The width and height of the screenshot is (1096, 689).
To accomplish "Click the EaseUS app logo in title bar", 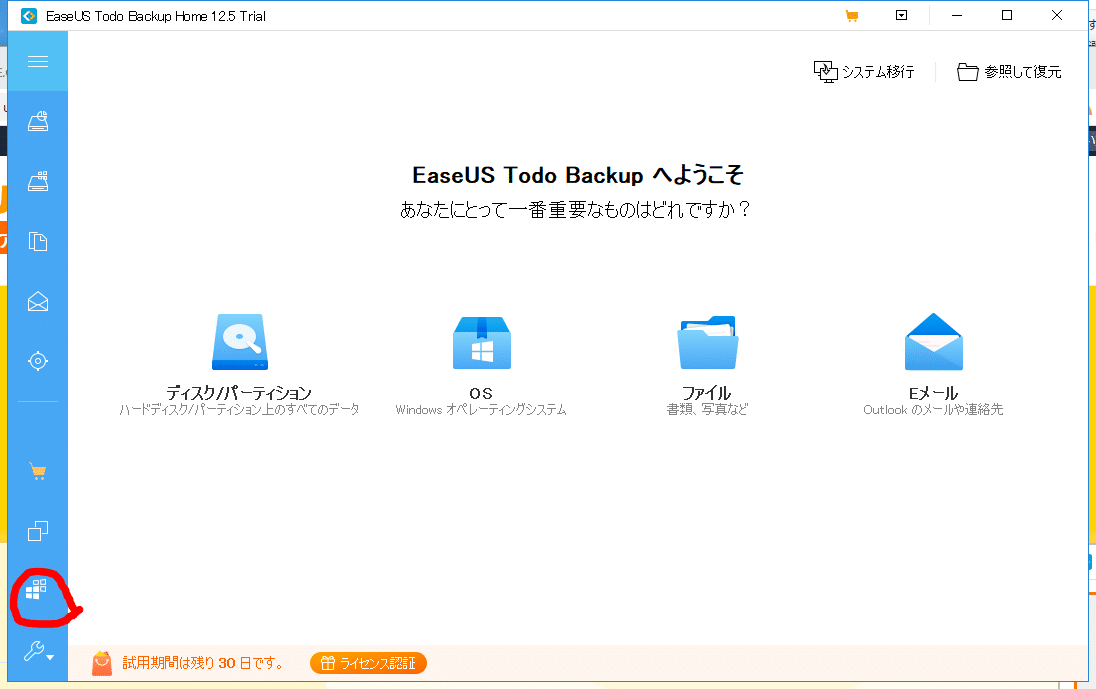I will pyautogui.click(x=29, y=15).
